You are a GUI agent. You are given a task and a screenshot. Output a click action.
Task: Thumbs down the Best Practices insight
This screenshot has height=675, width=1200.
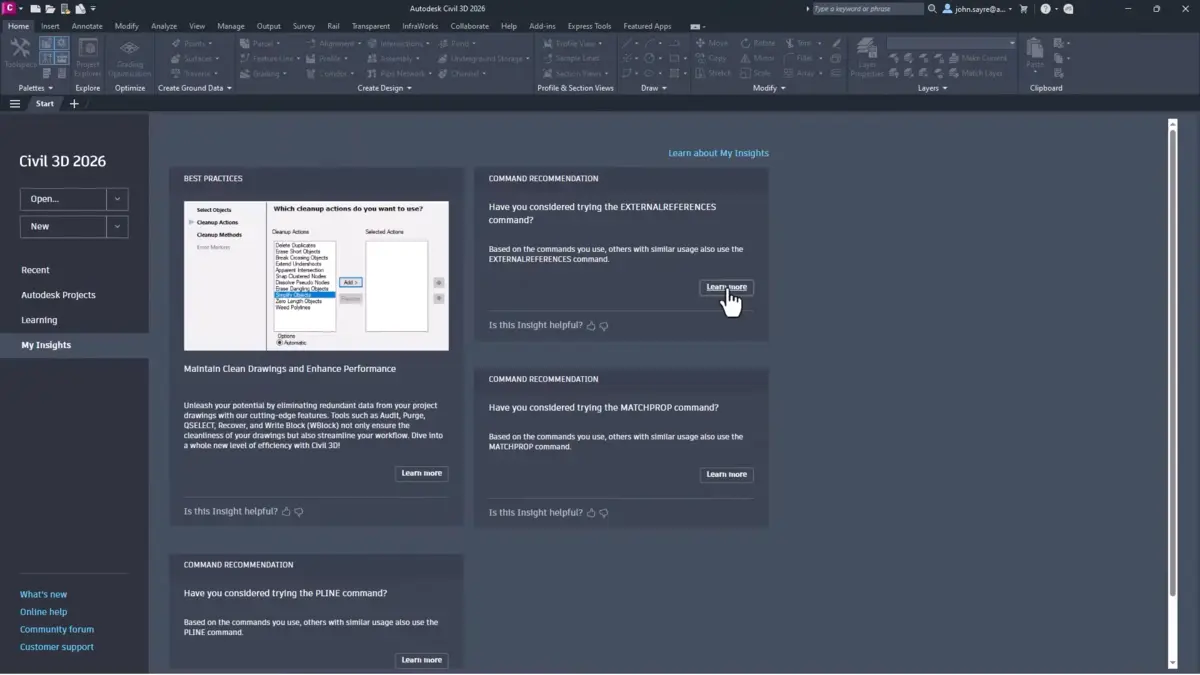[x=298, y=512]
